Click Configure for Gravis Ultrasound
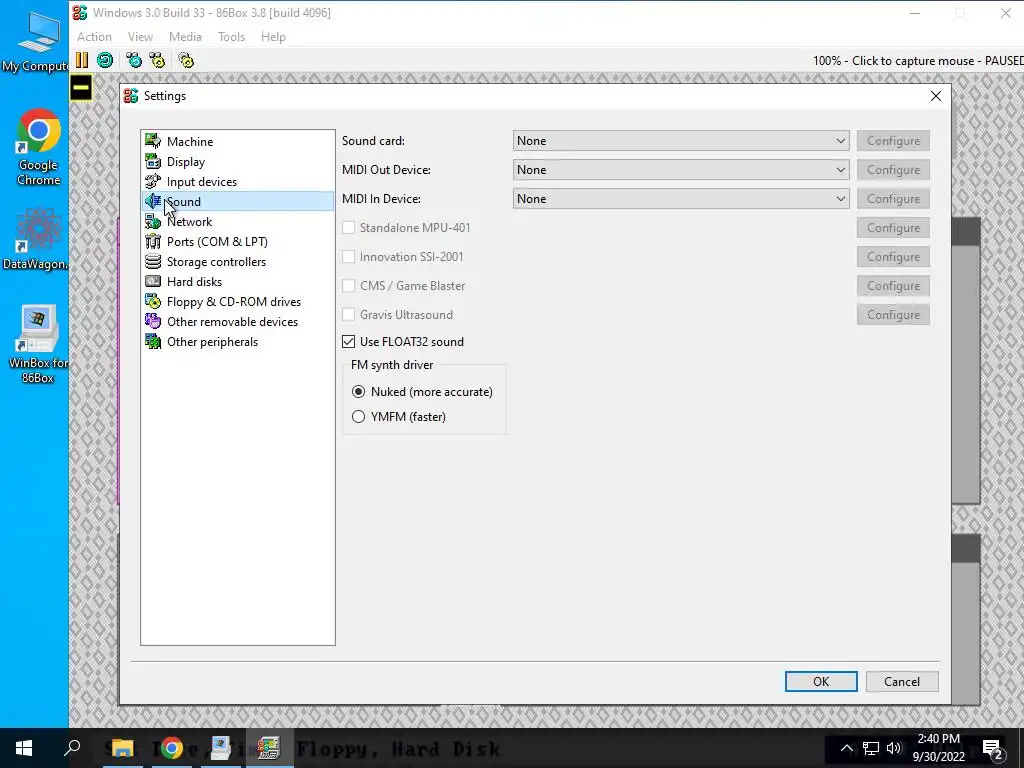This screenshot has height=768, width=1024. point(893,315)
